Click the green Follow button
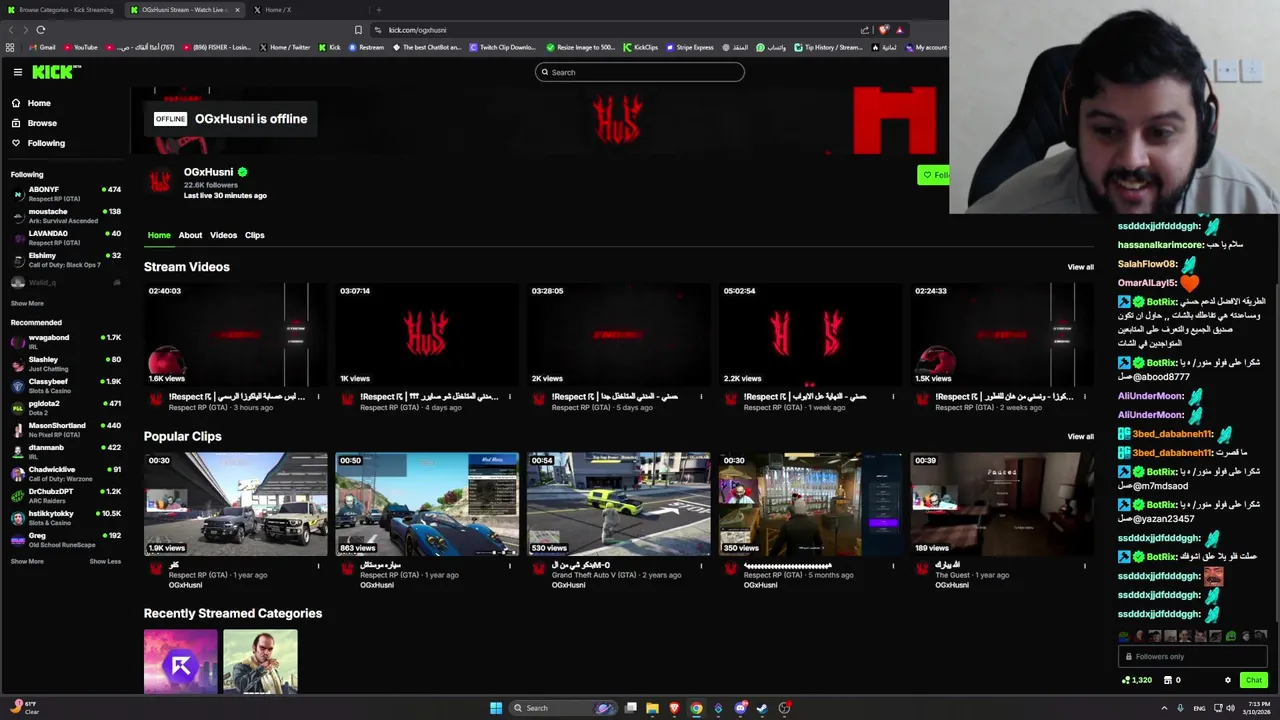Viewport: 1280px width, 720px height. tap(933, 175)
